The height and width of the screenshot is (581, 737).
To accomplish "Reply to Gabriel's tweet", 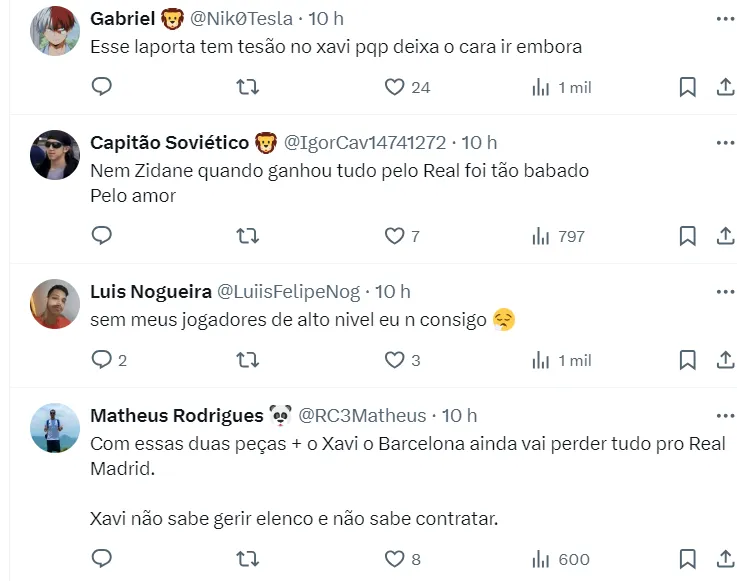I will (102, 87).
